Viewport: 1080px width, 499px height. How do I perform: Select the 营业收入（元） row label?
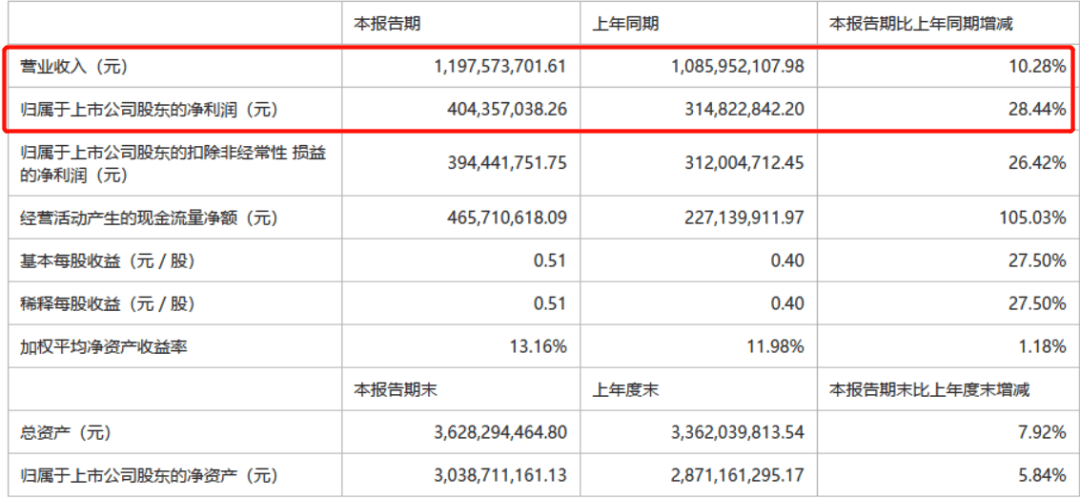[x=76, y=67]
